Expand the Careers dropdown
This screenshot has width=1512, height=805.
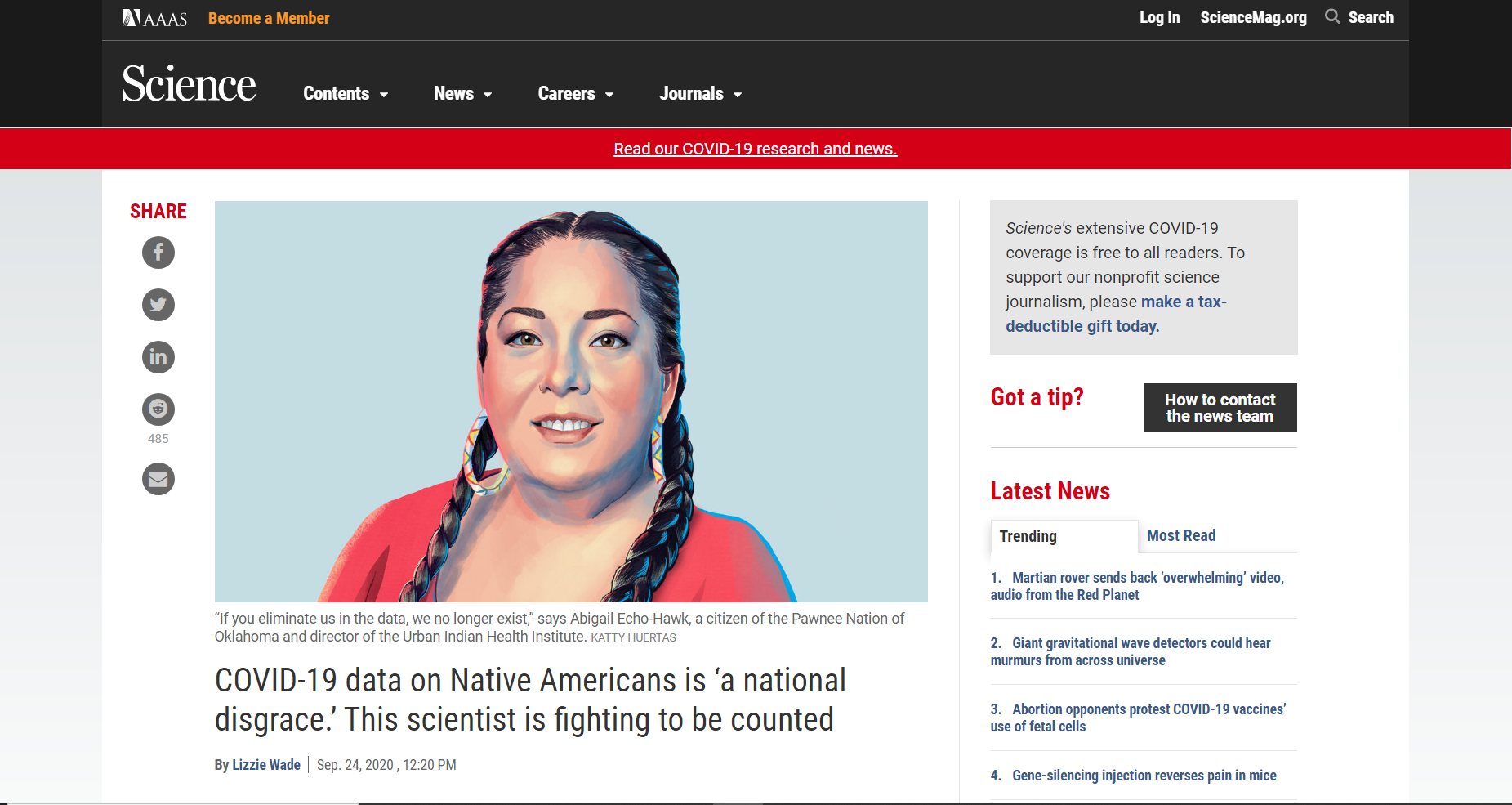pyautogui.click(x=575, y=94)
